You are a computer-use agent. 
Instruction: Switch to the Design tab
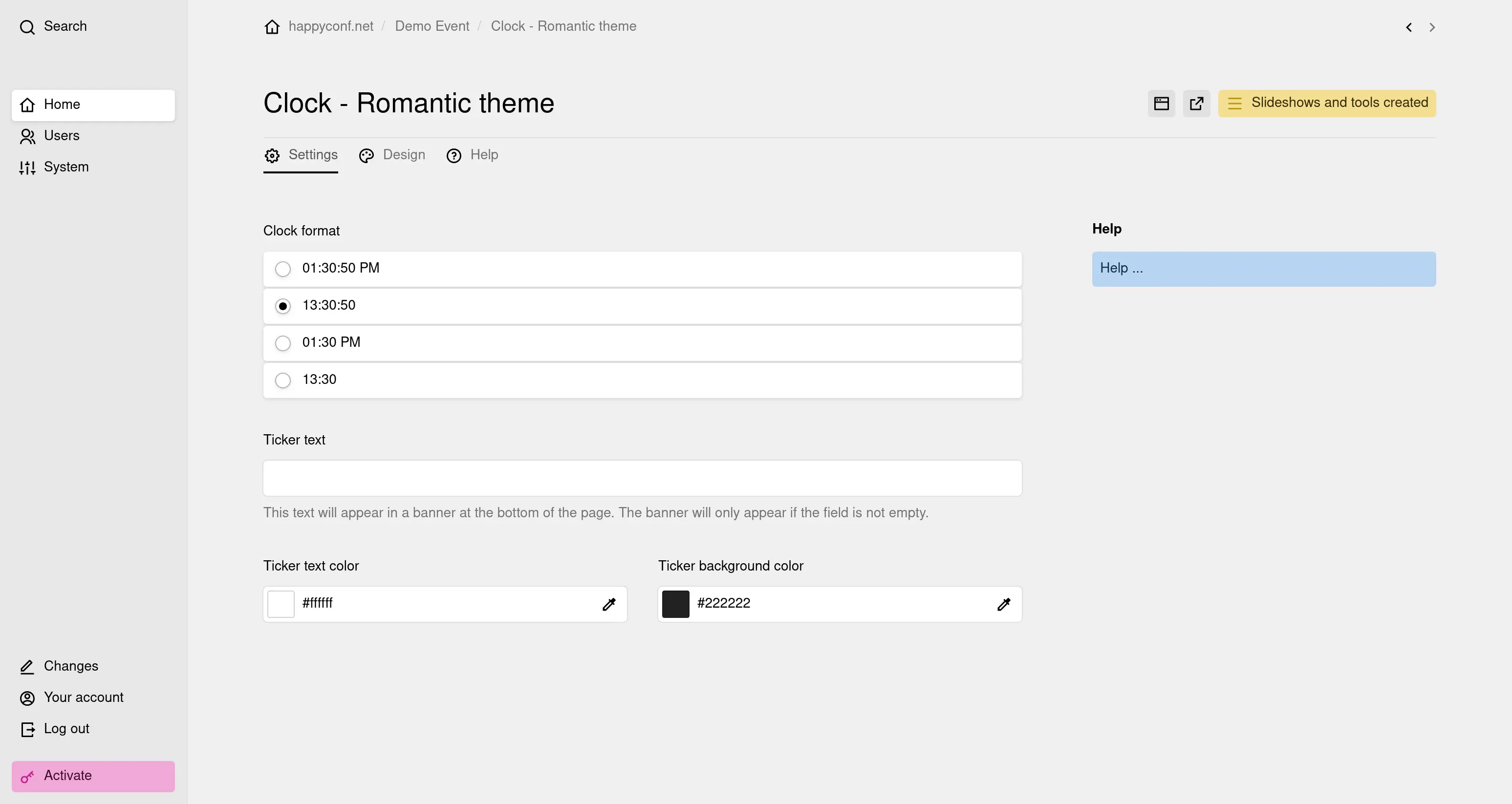[x=392, y=155]
